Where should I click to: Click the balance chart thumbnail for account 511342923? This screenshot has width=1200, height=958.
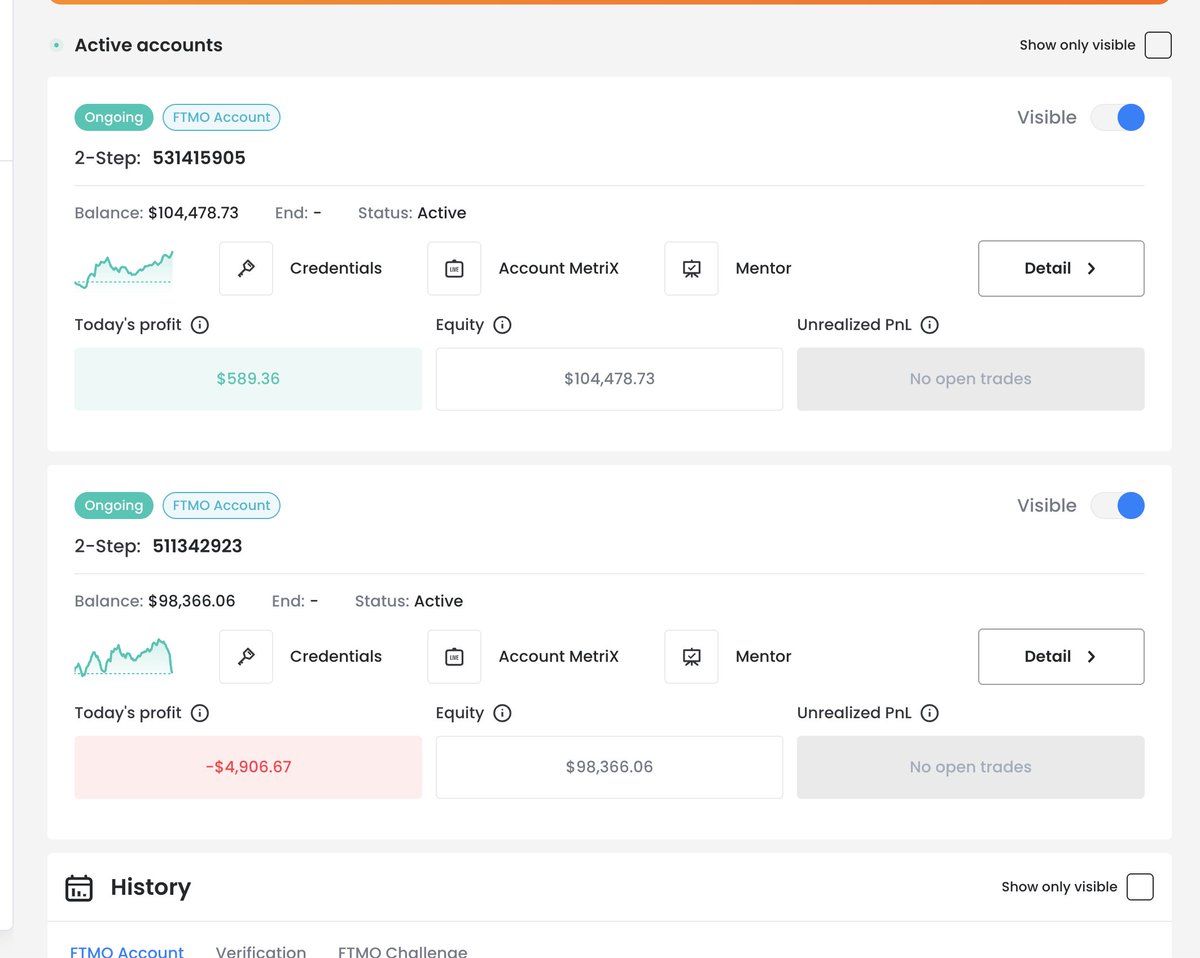123,657
